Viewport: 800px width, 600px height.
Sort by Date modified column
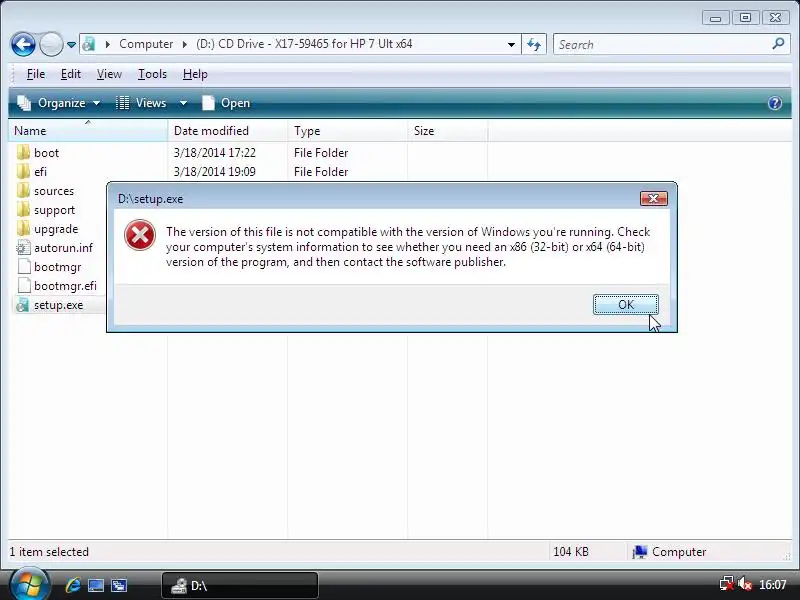[x=228, y=131]
